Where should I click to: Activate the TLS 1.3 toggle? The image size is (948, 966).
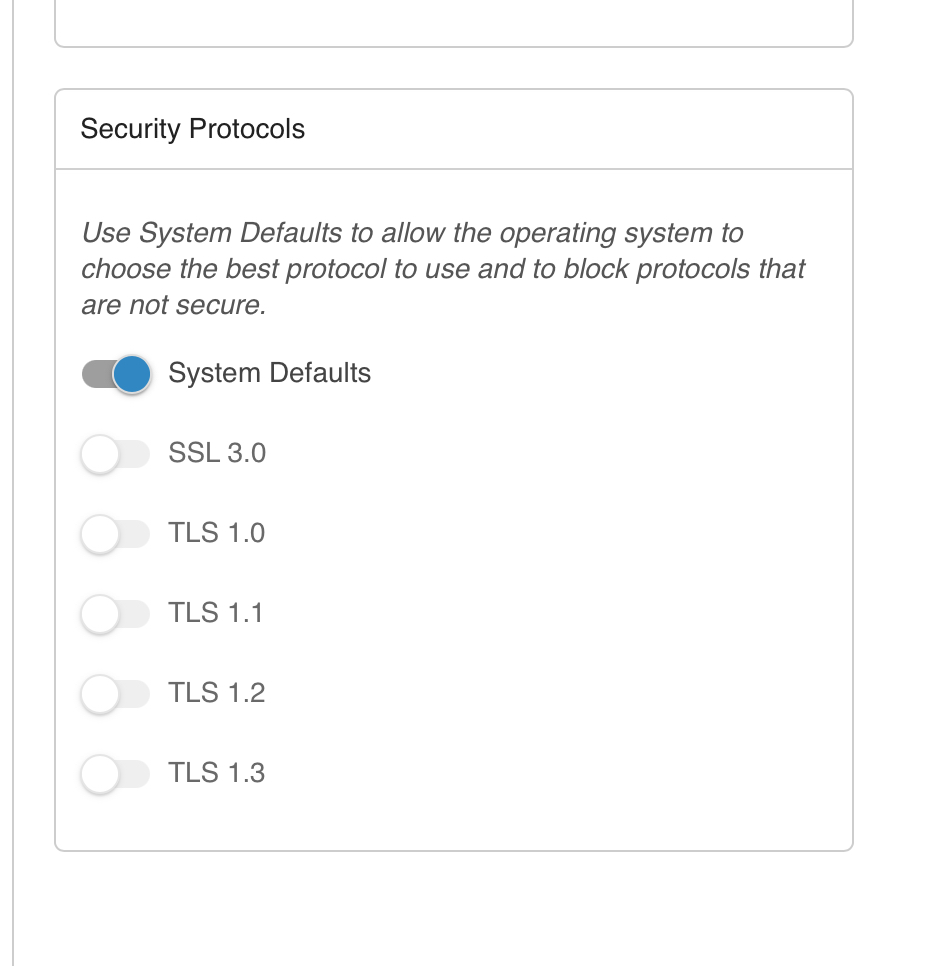(x=115, y=774)
